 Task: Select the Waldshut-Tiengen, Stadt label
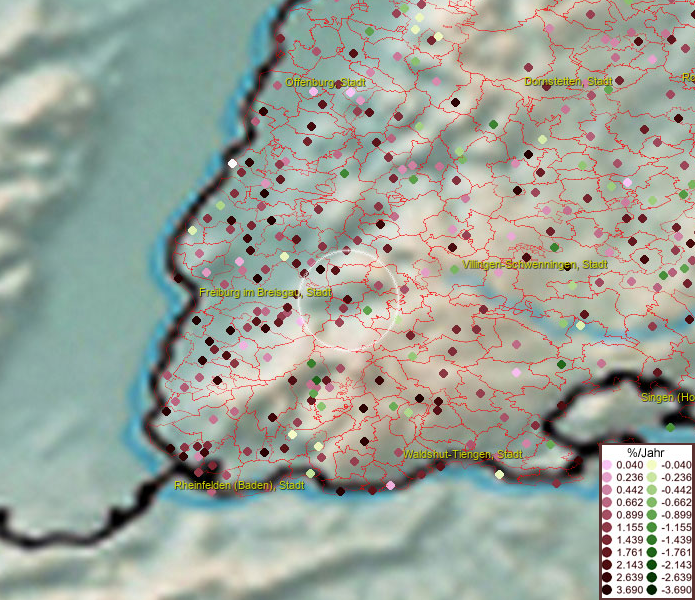pyautogui.click(x=463, y=454)
